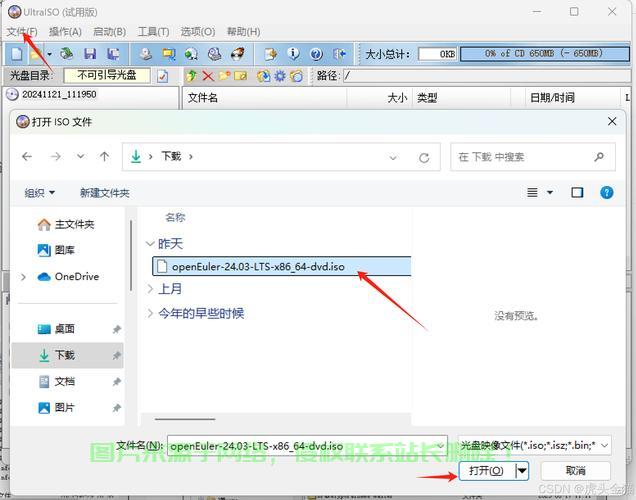The height and width of the screenshot is (500, 636).
Task: Click the Rename folder icon
Action: coord(241,76)
